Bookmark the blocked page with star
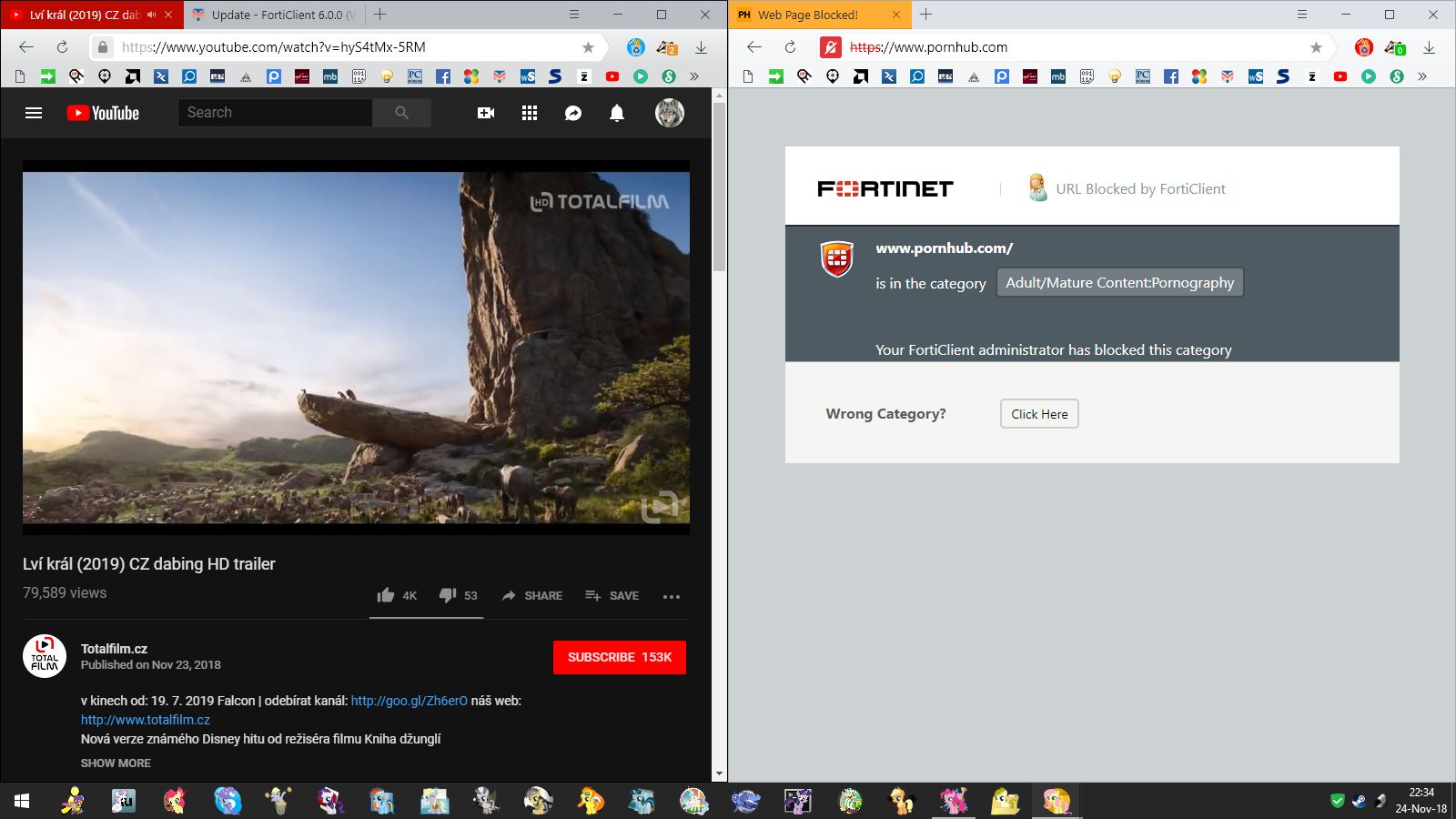This screenshot has width=1456, height=819. coord(1316,47)
